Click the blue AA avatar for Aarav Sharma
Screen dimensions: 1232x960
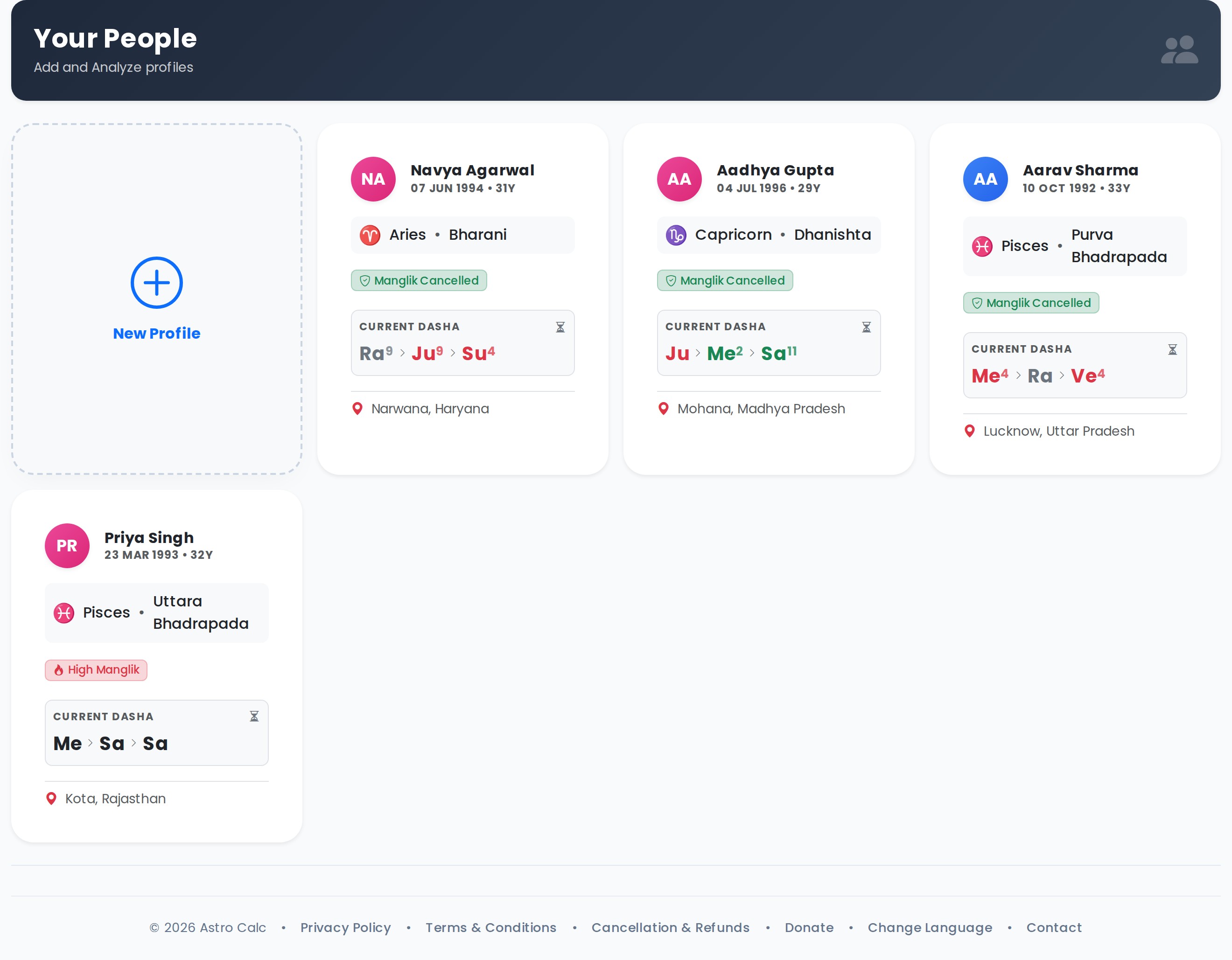tap(985, 179)
